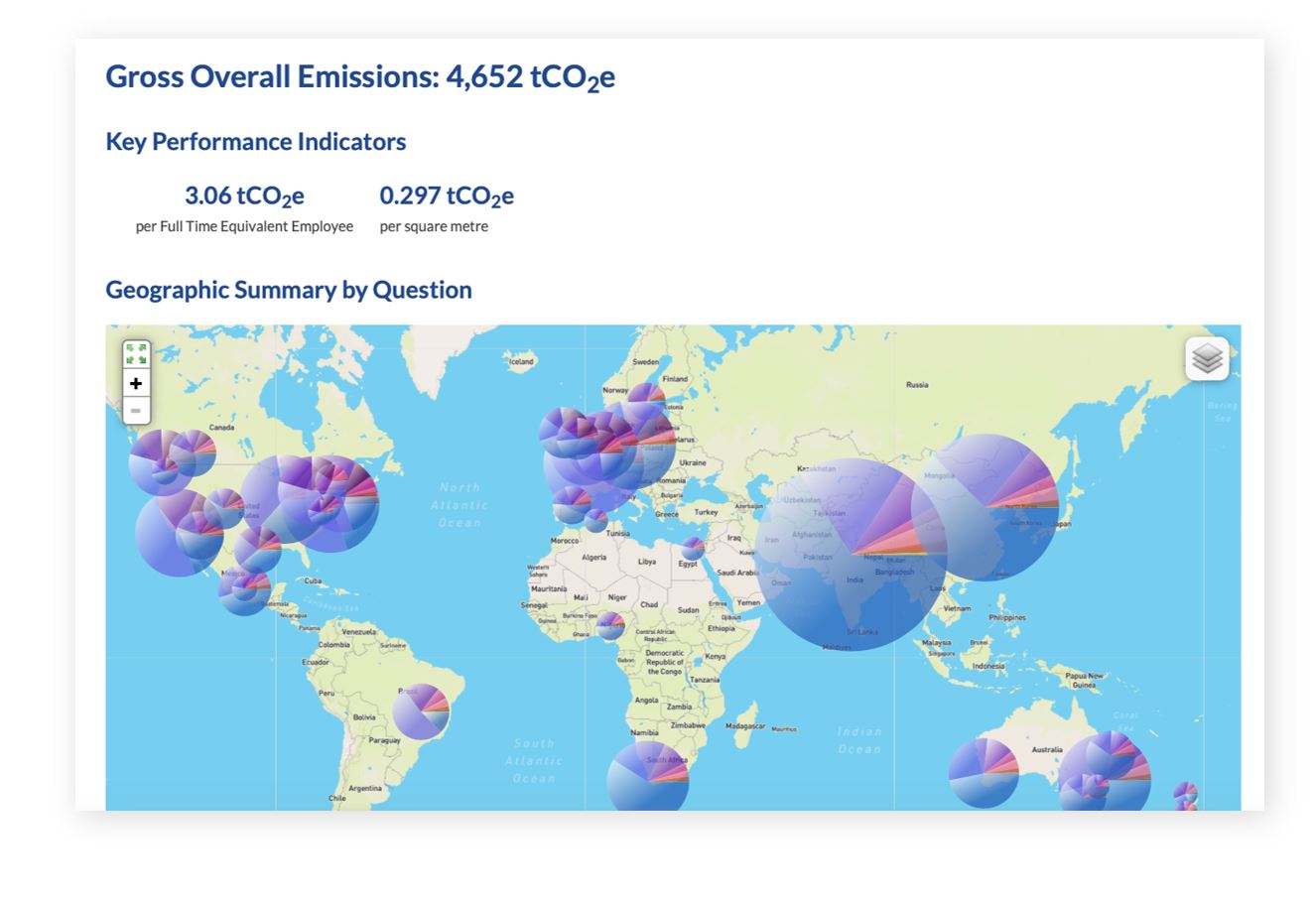1316x902 pixels.
Task: Click the Finland label on the map
Action: click(675, 378)
